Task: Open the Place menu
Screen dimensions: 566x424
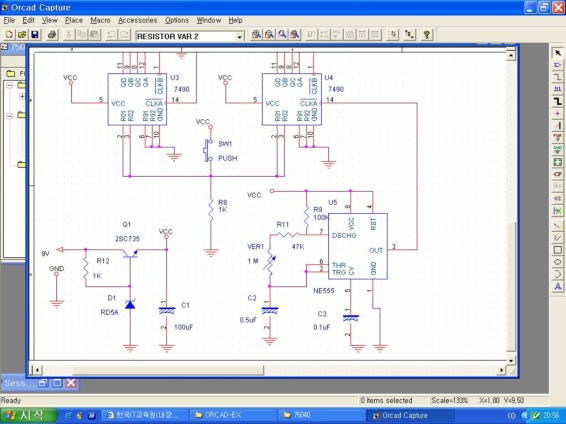Action: tap(74, 20)
